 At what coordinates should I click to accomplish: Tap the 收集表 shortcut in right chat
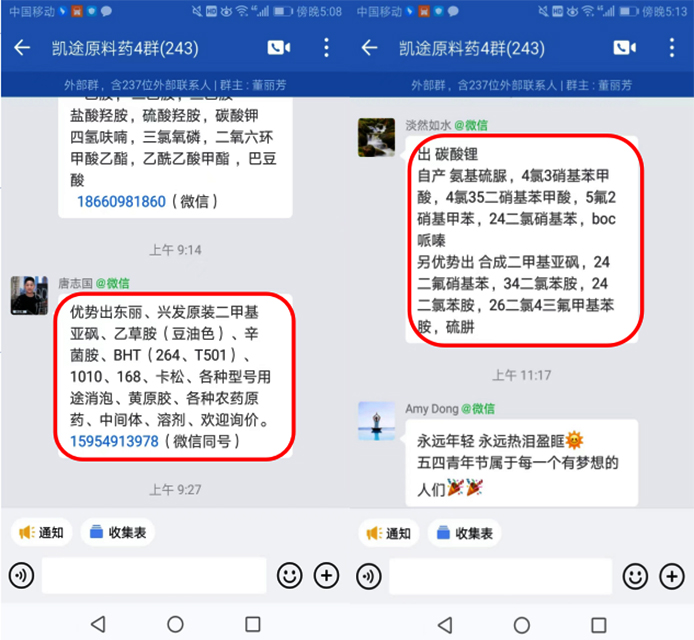[x=464, y=533]
